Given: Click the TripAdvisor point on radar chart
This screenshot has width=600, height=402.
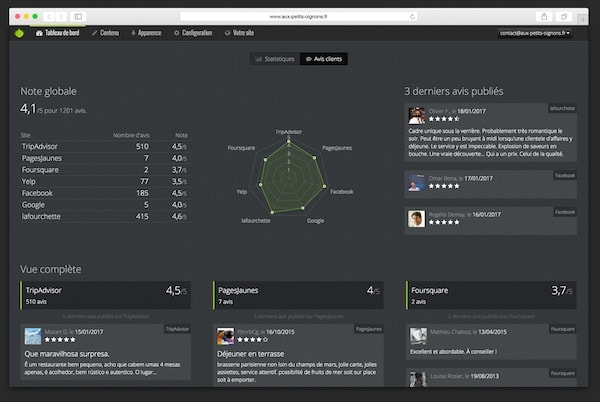Looking at the screenshot, I should [x=289, y=141].
